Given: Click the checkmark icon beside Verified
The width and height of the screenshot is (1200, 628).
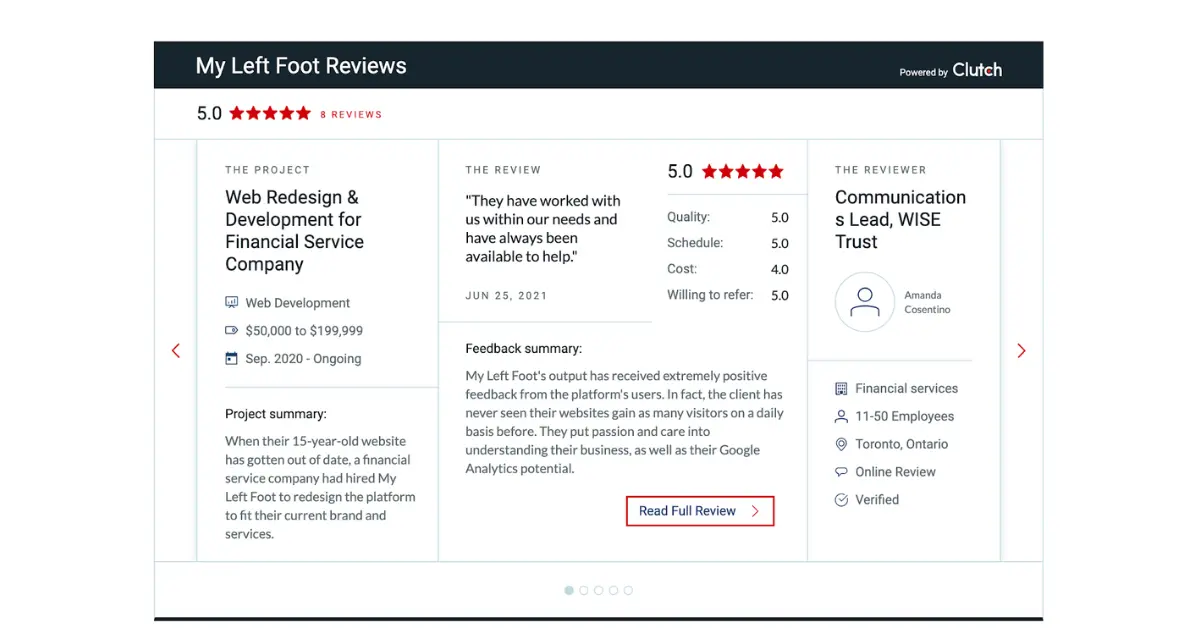Looking at the screenshot, I should (841, 500).
